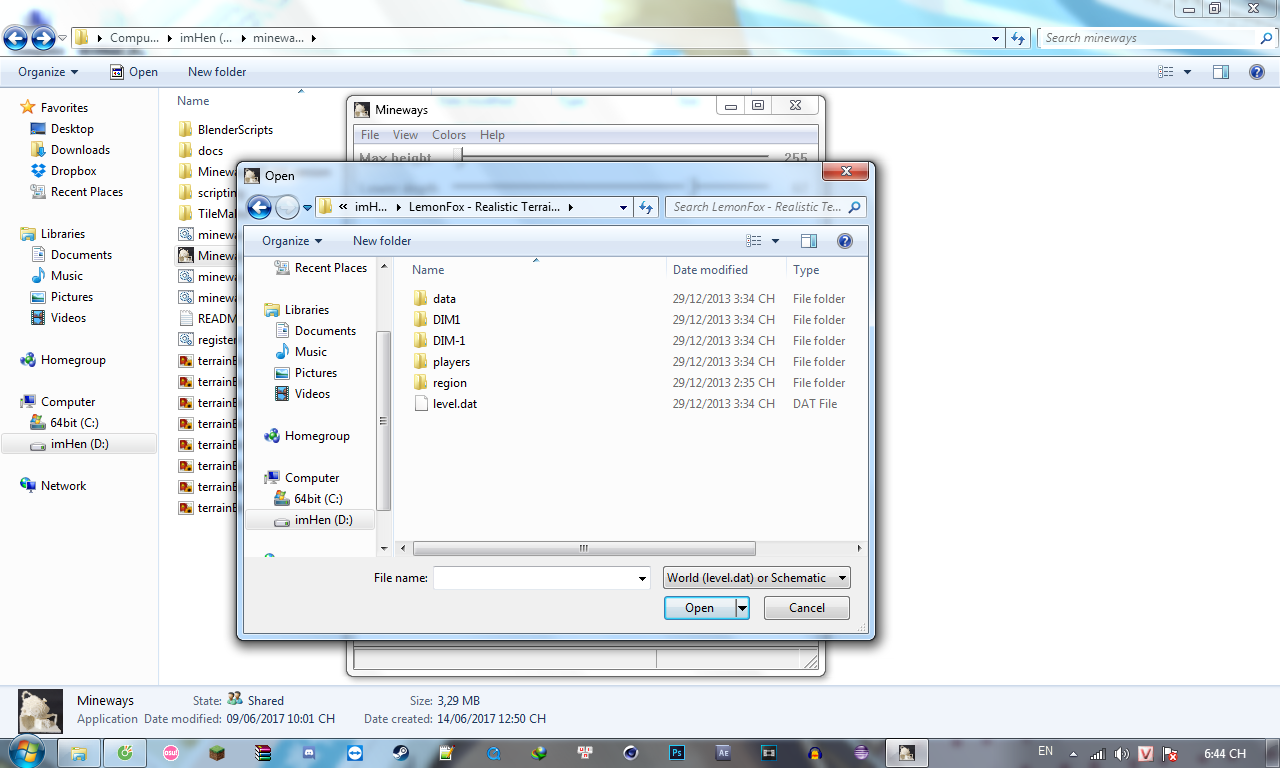This screenshot has width=1280, height=768.
Task: Click the Open split-button arrow
Action: pos(742,608)
